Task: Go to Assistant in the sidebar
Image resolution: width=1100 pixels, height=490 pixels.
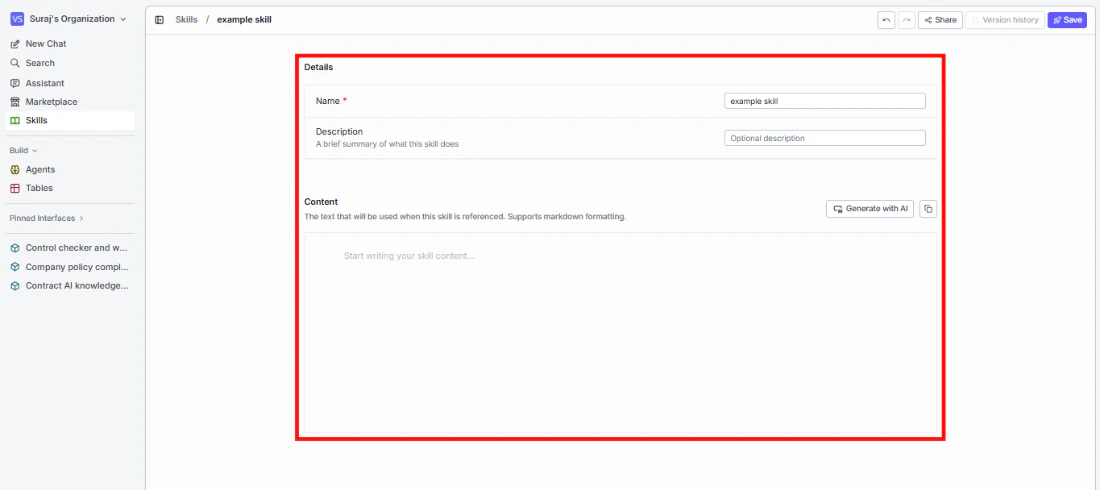Action: (x=45, y=83)
